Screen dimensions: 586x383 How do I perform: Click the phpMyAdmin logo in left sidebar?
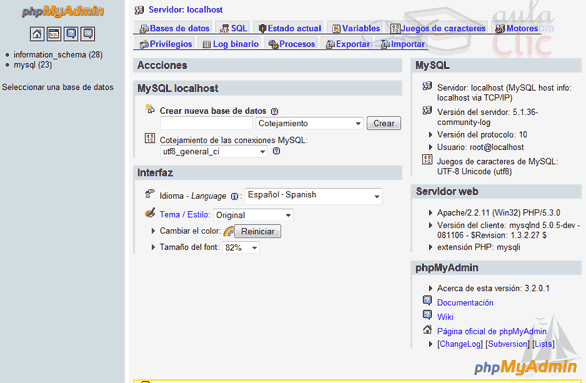pyautogui.click(x=62, y=11)
